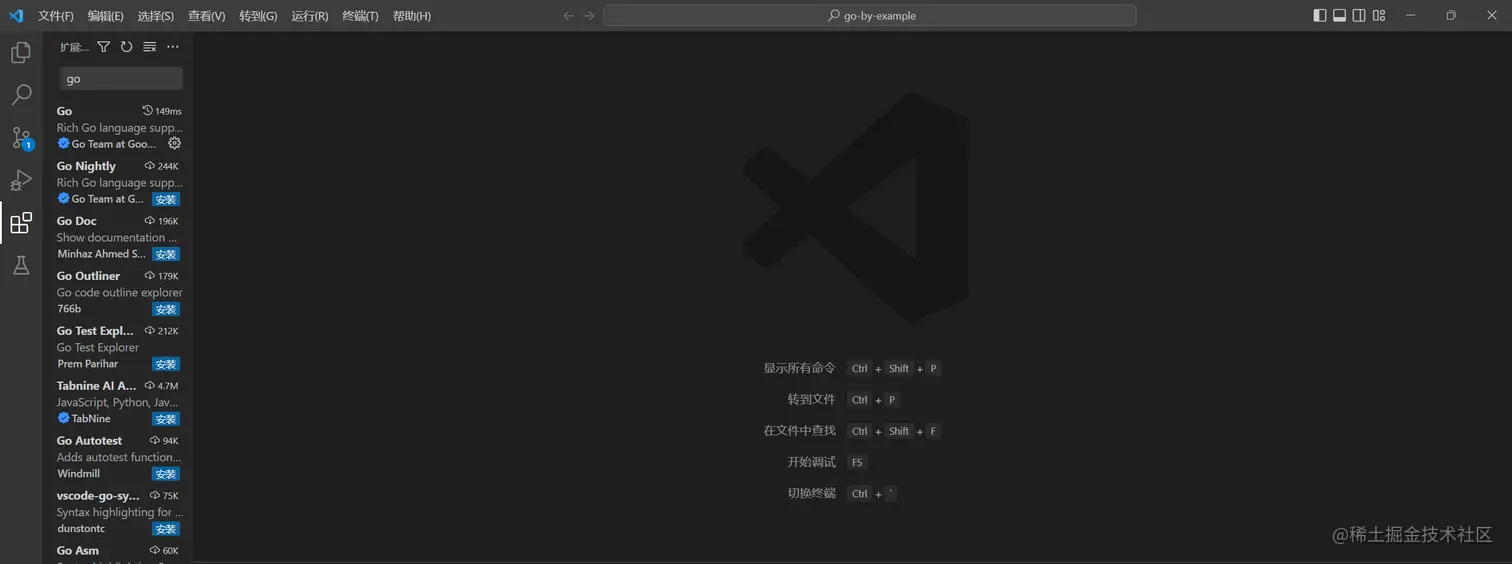Install the vscode-go-syntax extension
This screenshot has width=1512, height=564.
point(166,529)
